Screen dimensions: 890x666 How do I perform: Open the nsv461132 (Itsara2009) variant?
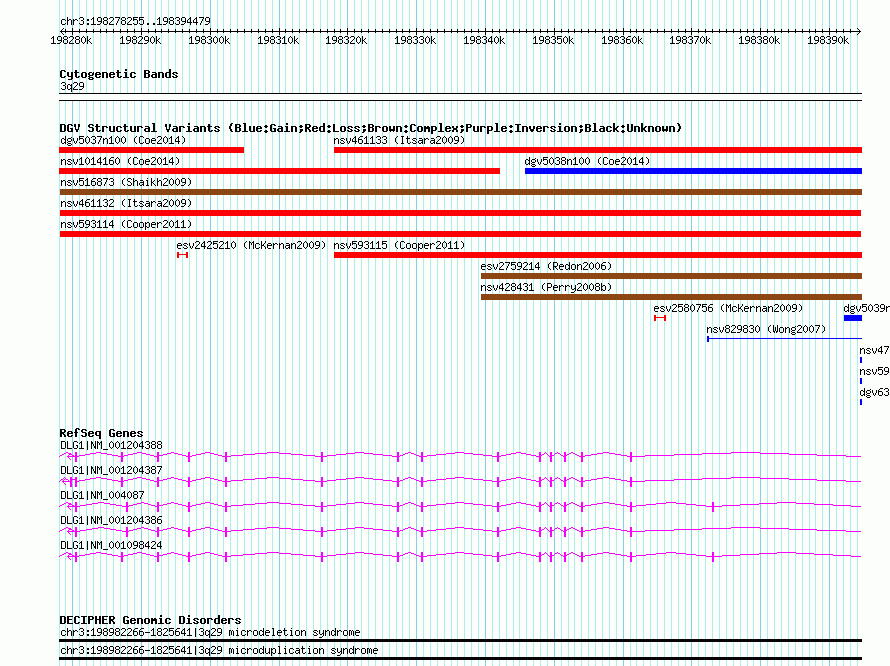pyautogui.click(x=460, y=213)
